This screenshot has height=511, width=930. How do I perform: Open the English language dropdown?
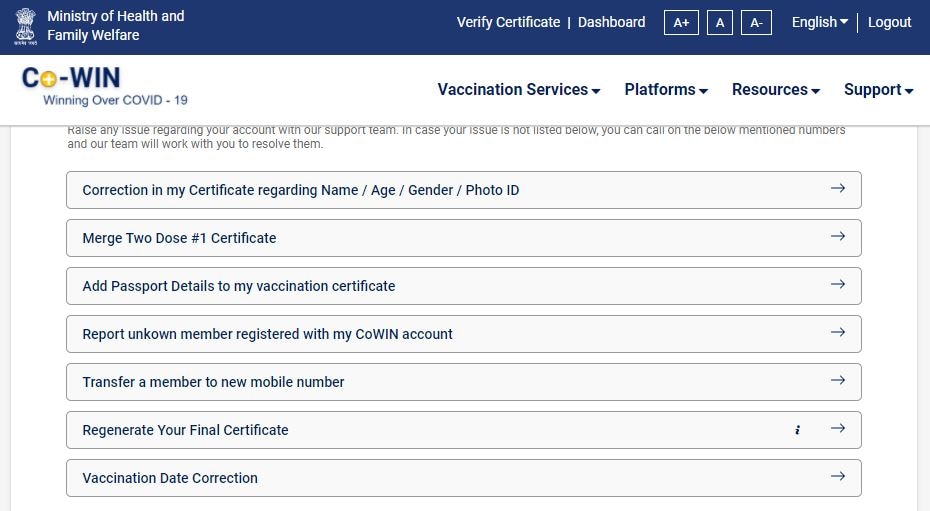(820, 22)
